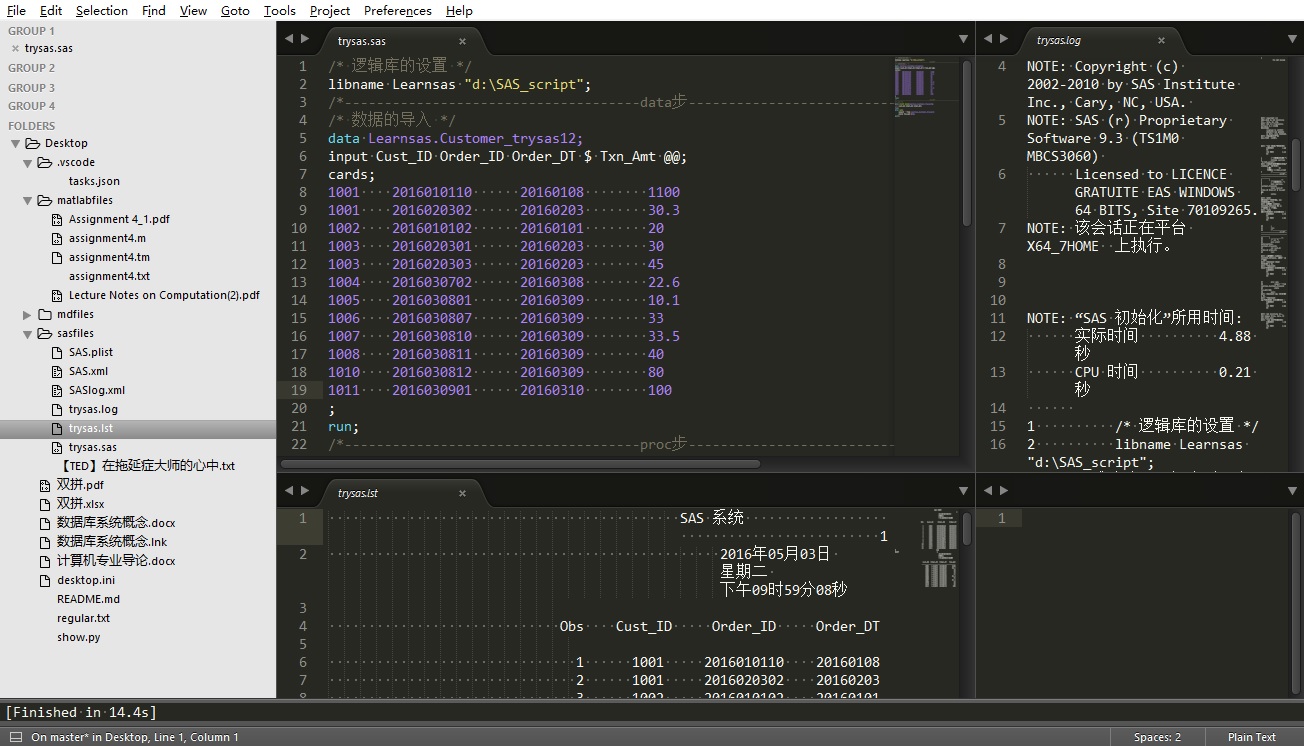Click the Spaces: 2 indentation setting
Screen dimensions: 1304x746
(1157, 737)
